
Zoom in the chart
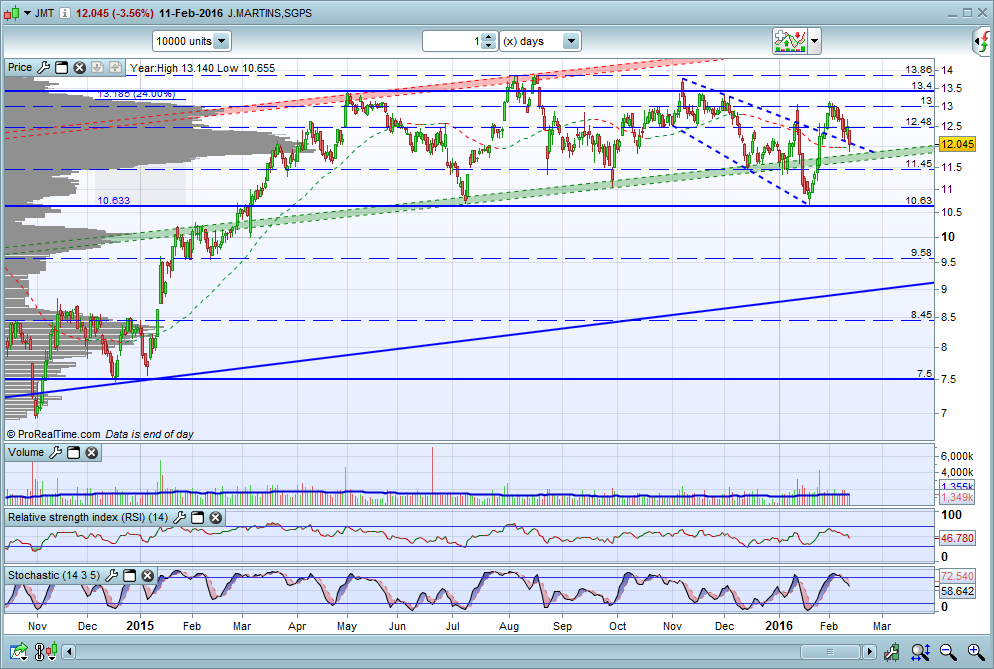(976, 651)
